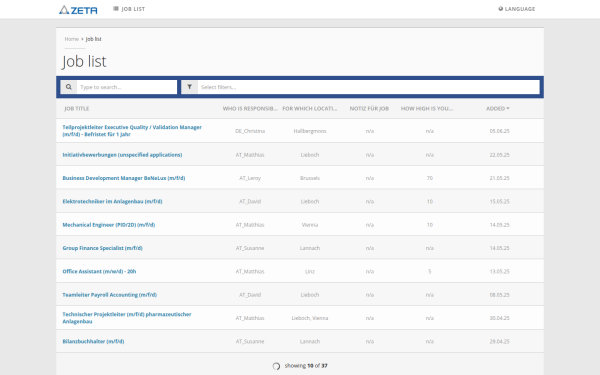Viewport: 600px width, 375px height.
Task: Sort by WHO IS RESPONSIB... column header
Action: 250,109
